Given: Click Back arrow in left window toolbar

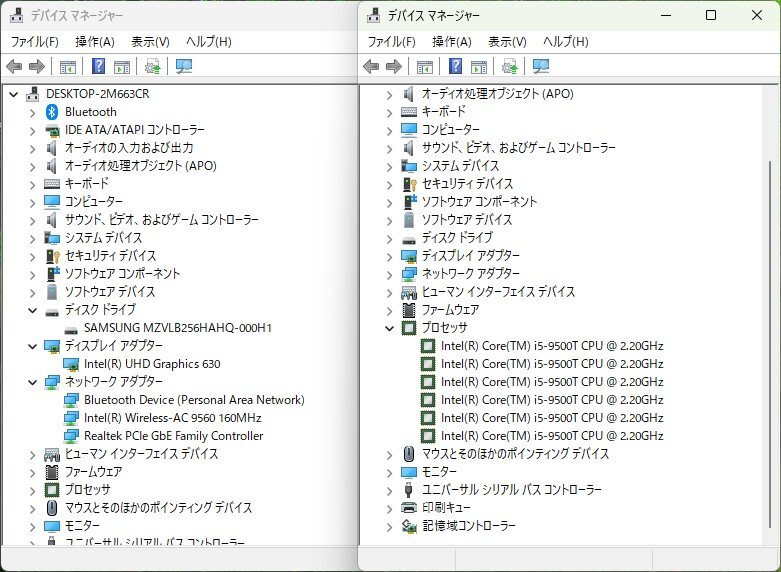Looking at the screenshot, I should click(14, 66).
